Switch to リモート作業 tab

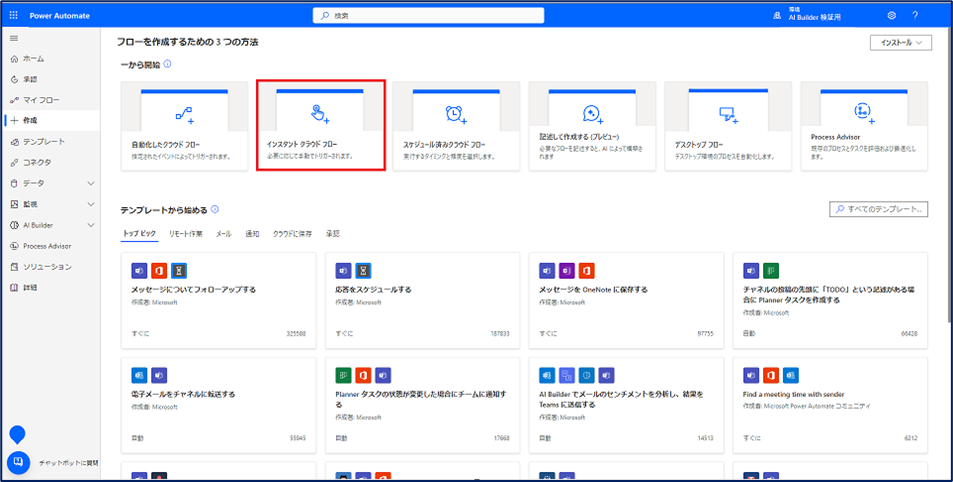pos(186,234)
